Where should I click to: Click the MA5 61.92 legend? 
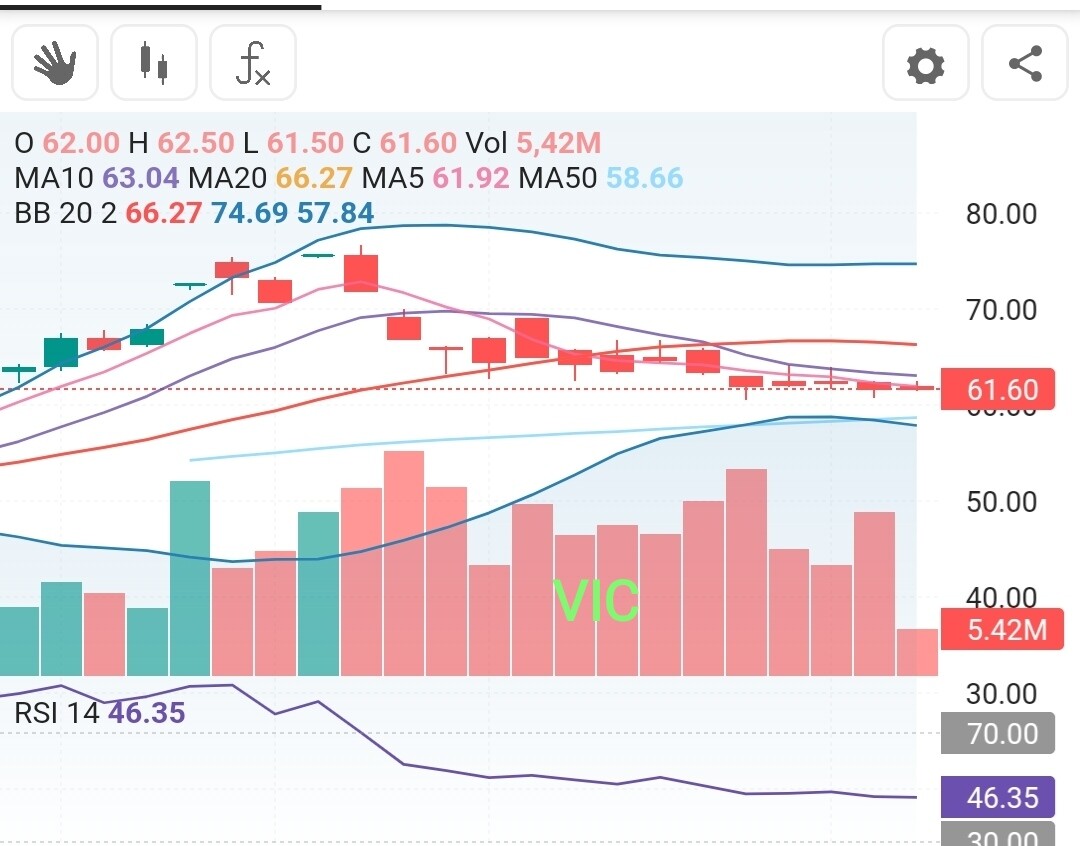coord(435,178)
